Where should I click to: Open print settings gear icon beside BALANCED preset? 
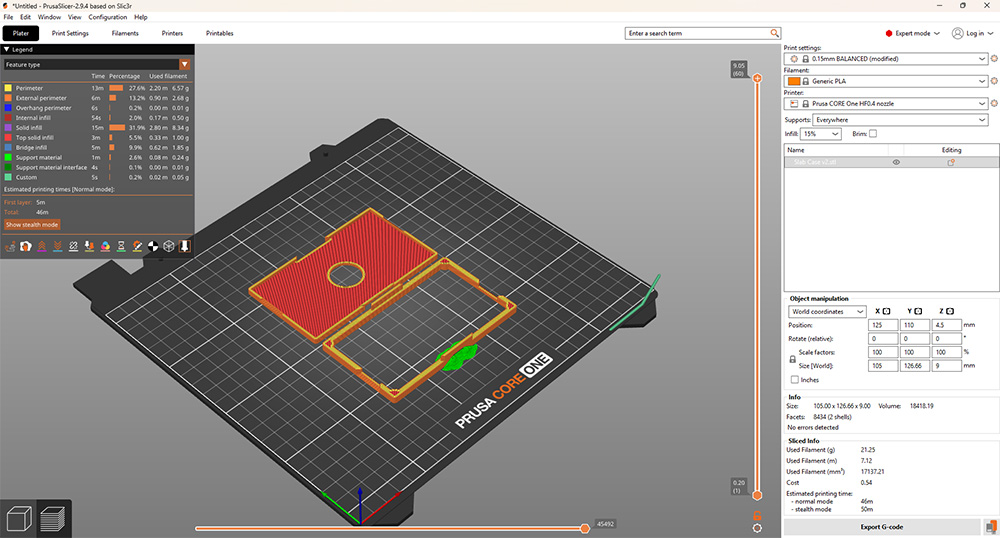point(994,59)
